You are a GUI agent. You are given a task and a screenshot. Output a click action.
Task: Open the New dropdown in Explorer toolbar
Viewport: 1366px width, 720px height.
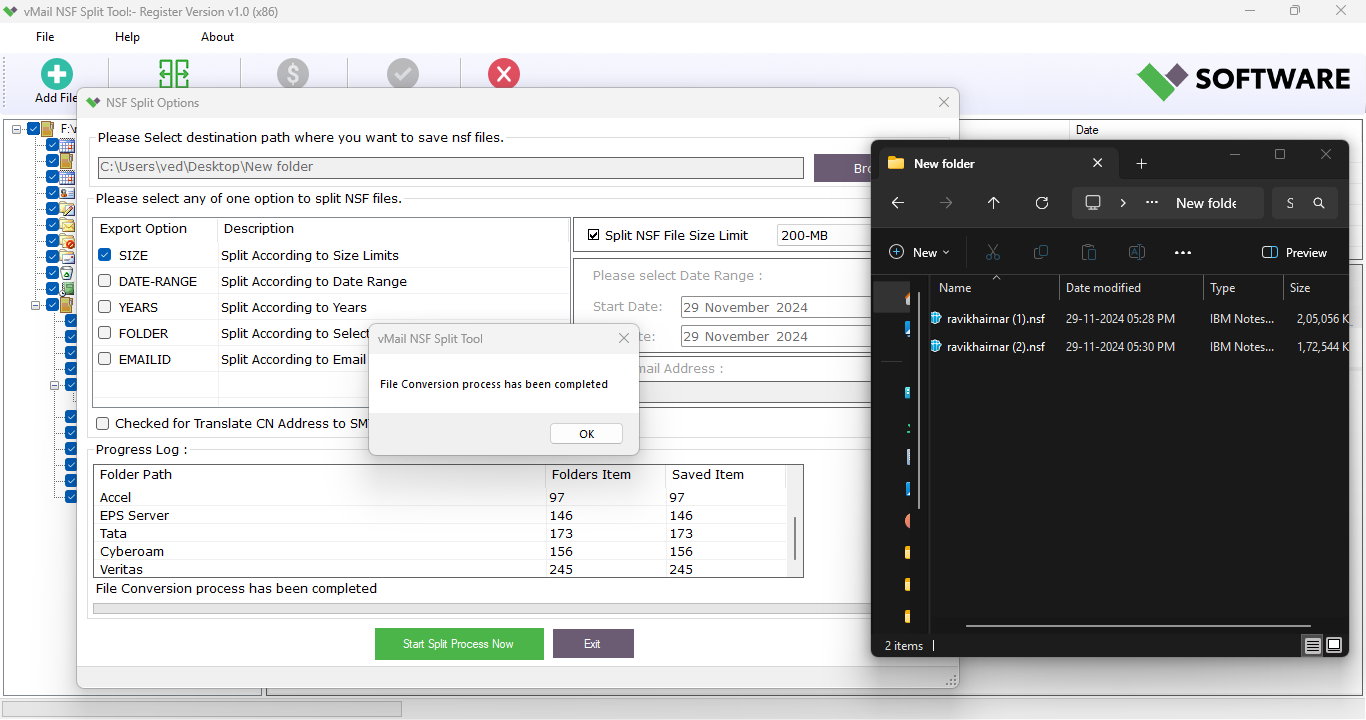919,253
